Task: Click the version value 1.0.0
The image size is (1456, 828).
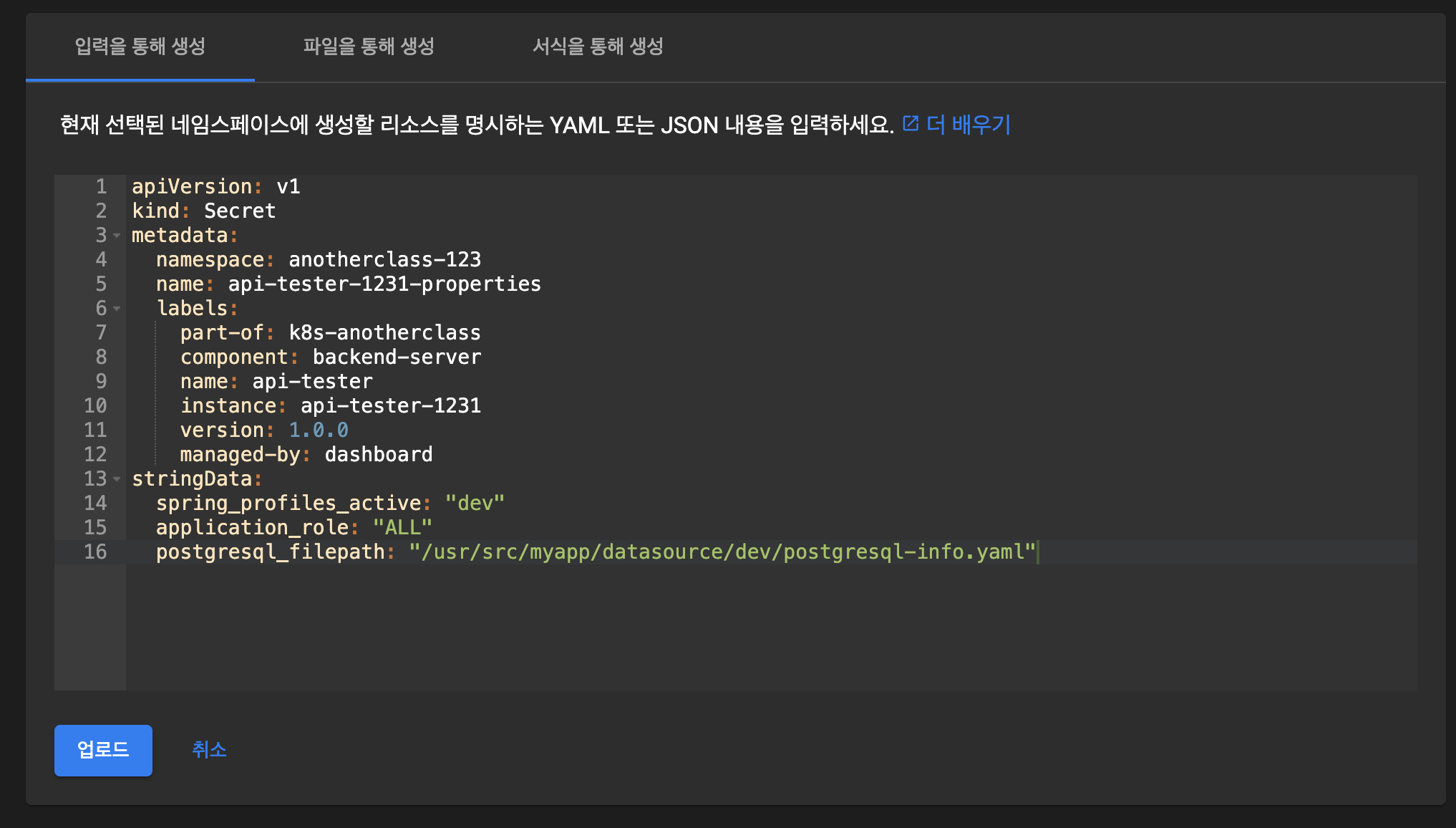Action: point(318,430)
